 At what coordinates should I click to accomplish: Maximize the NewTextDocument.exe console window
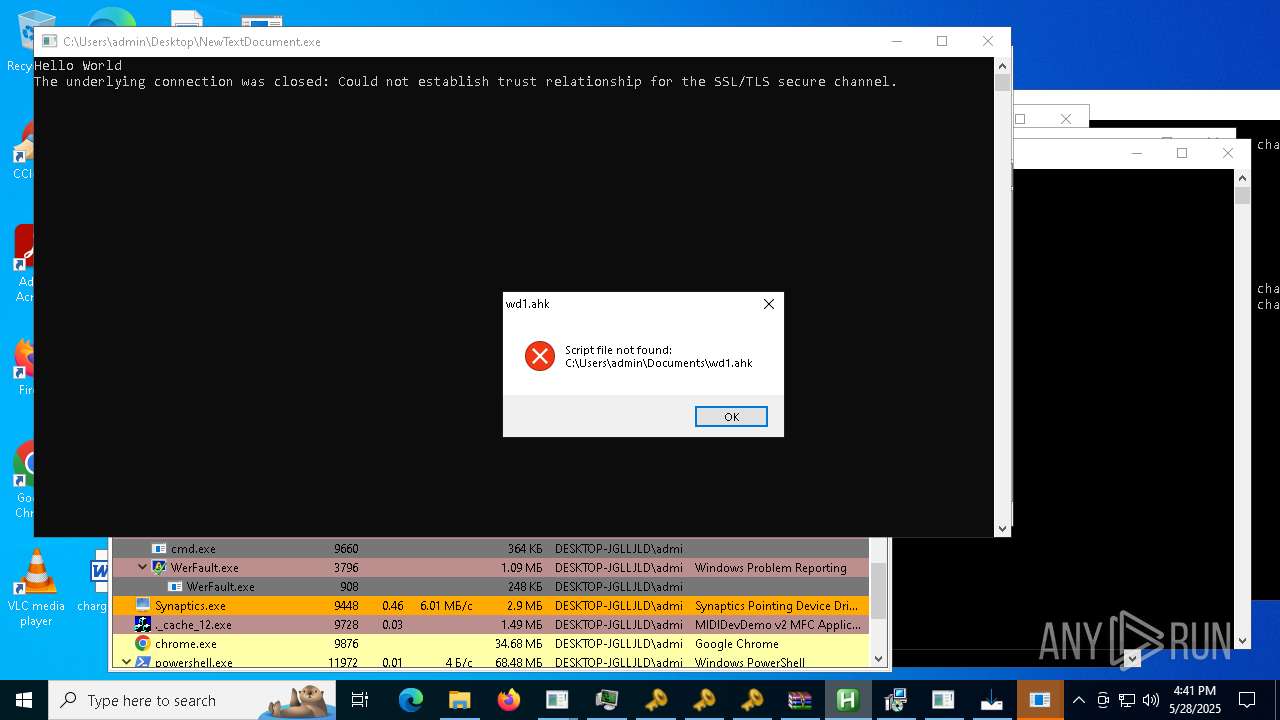click(x=942, y=41)
